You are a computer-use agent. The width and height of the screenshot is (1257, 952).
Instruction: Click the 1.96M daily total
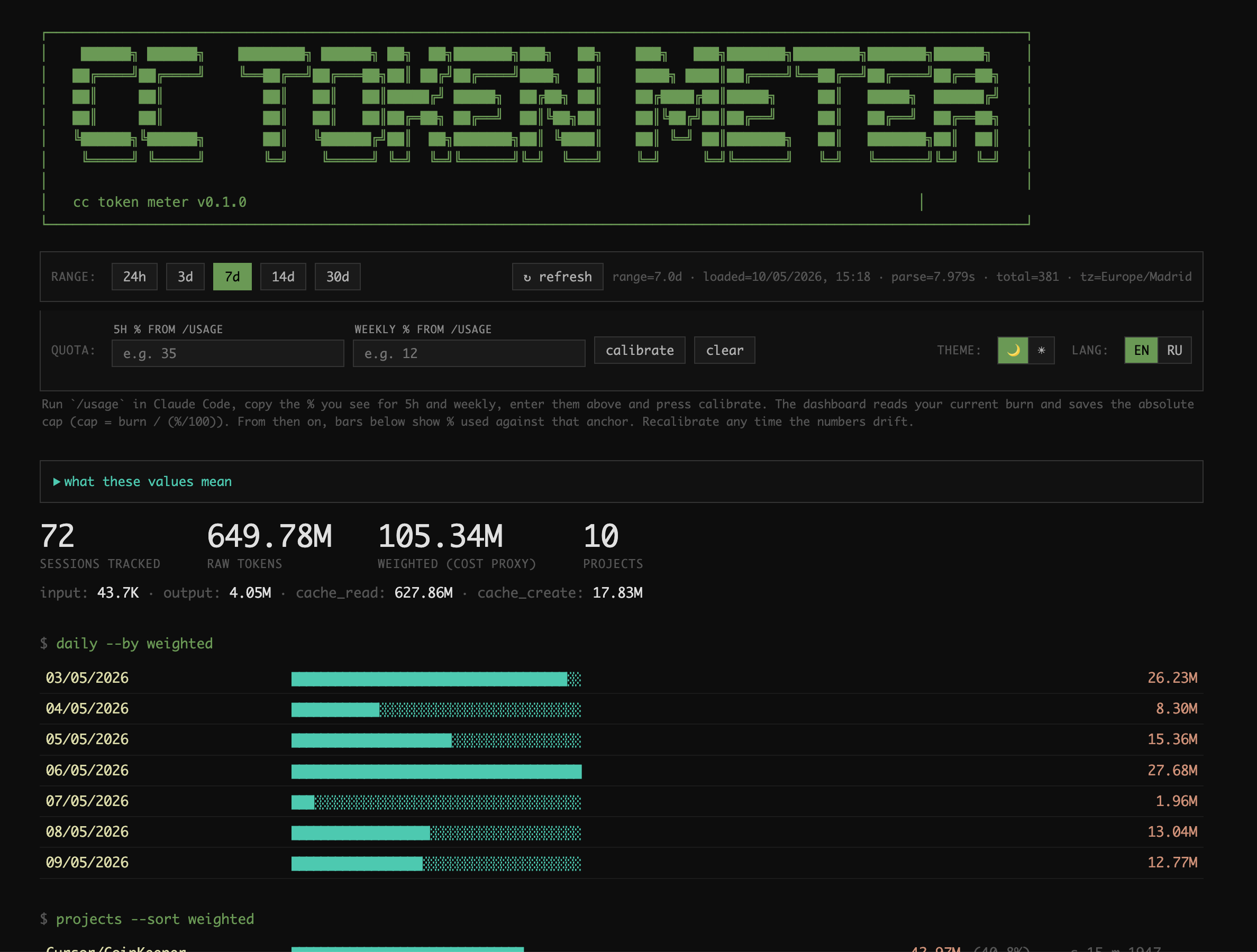point(1176,801)
